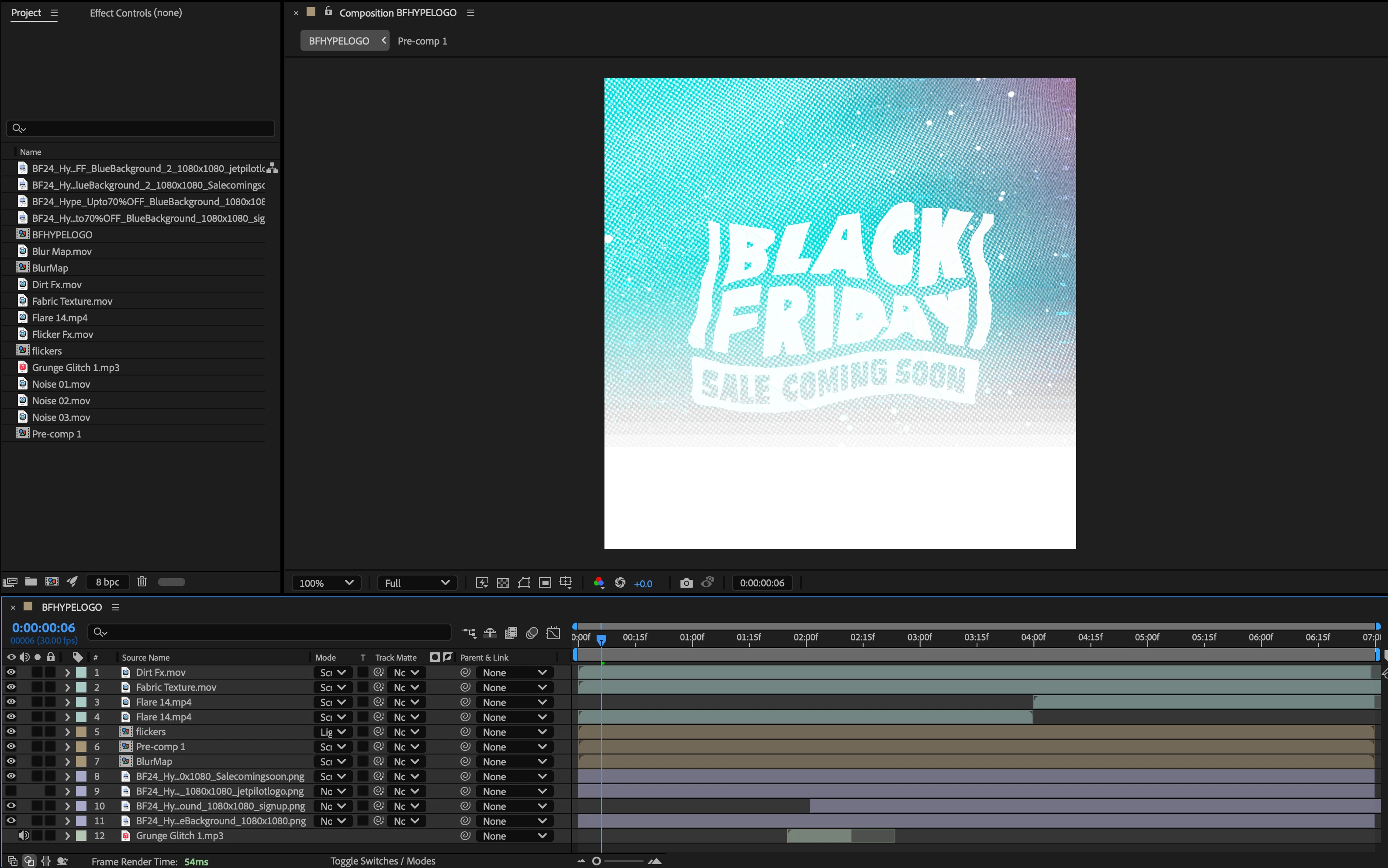1388x868 pixels.
Task: Switch to the Pre-comp 1 viewer tab
Action: (422, 41)
